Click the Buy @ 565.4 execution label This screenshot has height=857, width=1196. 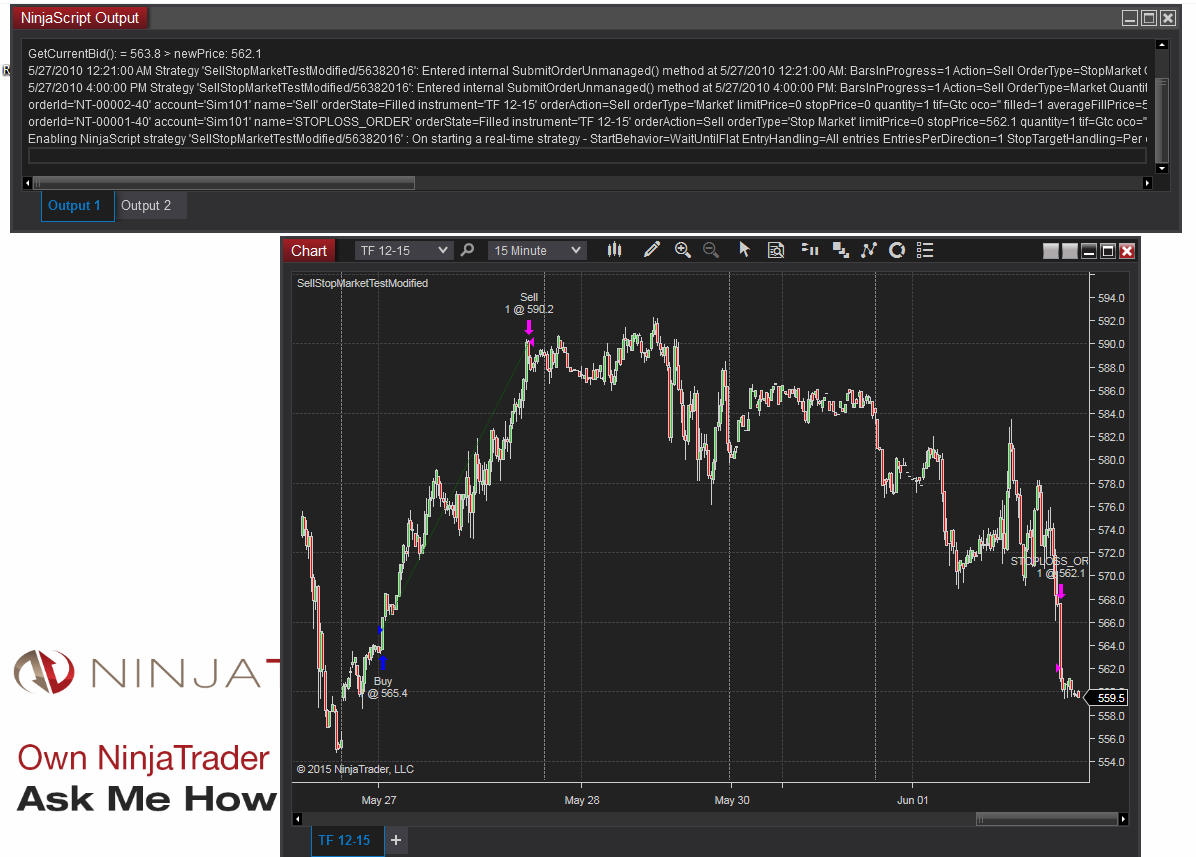coord(387,687)
